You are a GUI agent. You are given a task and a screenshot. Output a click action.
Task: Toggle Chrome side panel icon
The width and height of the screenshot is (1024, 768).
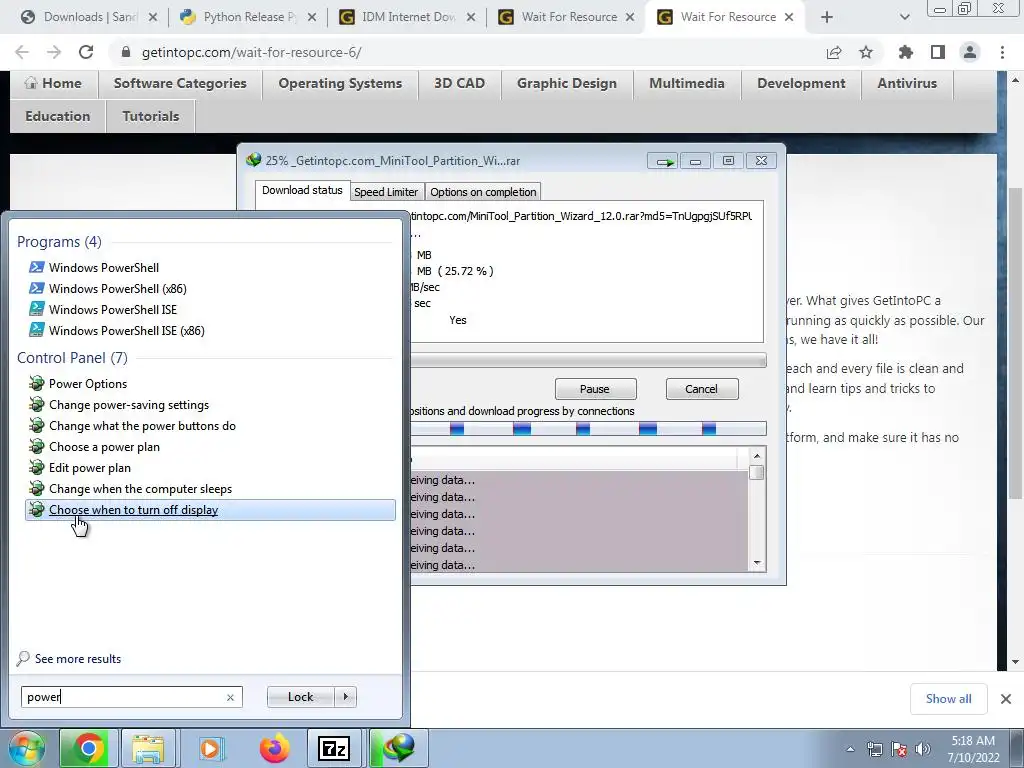(x=938, y=52)
